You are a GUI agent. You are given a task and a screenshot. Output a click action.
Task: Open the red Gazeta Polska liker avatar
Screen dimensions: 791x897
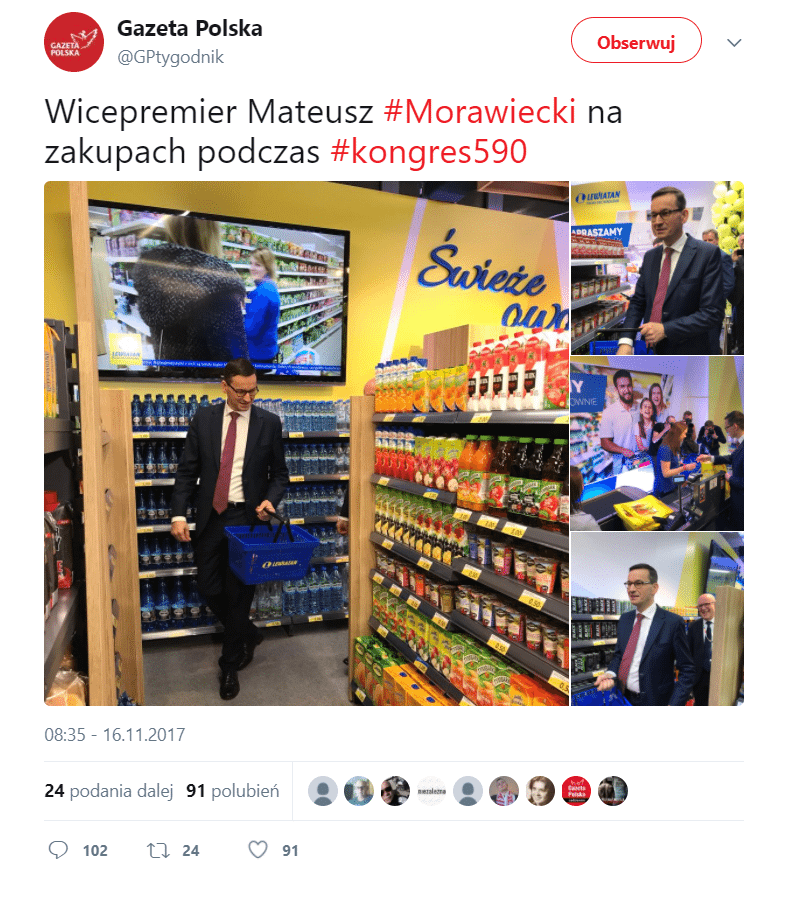577,791
